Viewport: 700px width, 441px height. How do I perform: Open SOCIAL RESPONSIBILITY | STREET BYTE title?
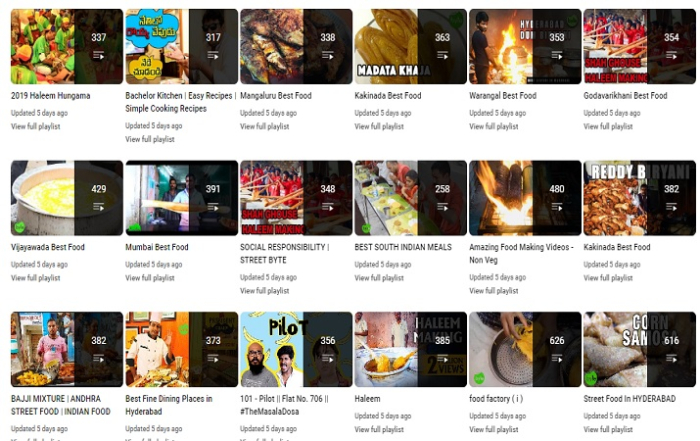[284, 254]
